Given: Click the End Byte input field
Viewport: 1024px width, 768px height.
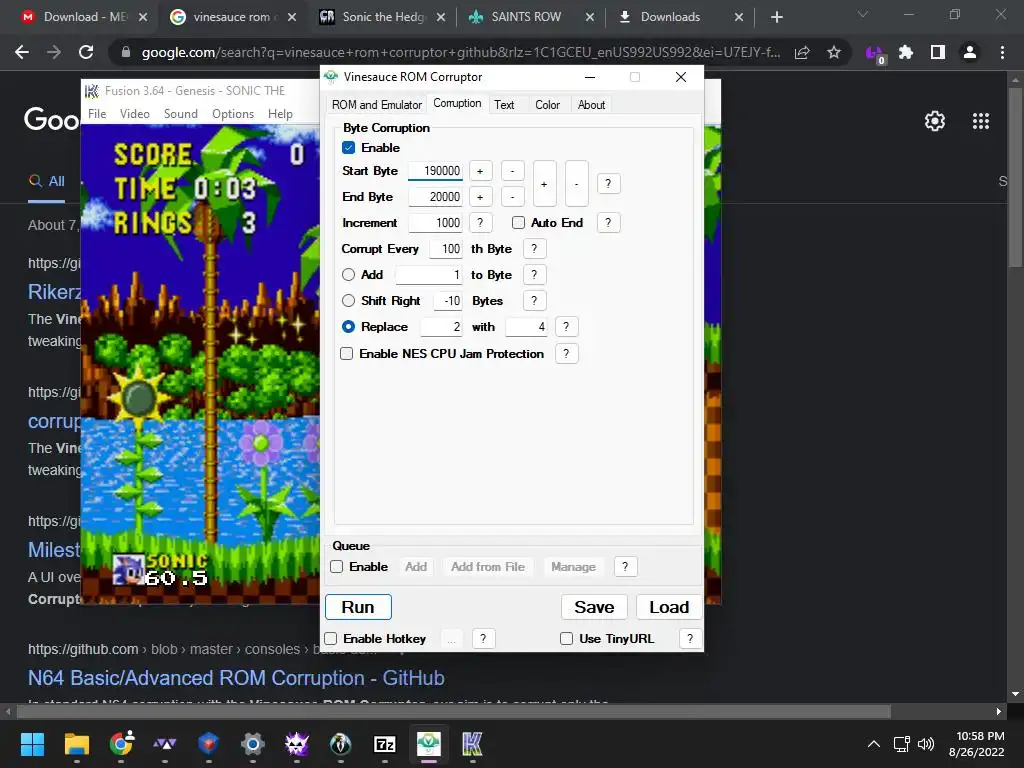Looking at the screenshot, I should click(436, 197).
